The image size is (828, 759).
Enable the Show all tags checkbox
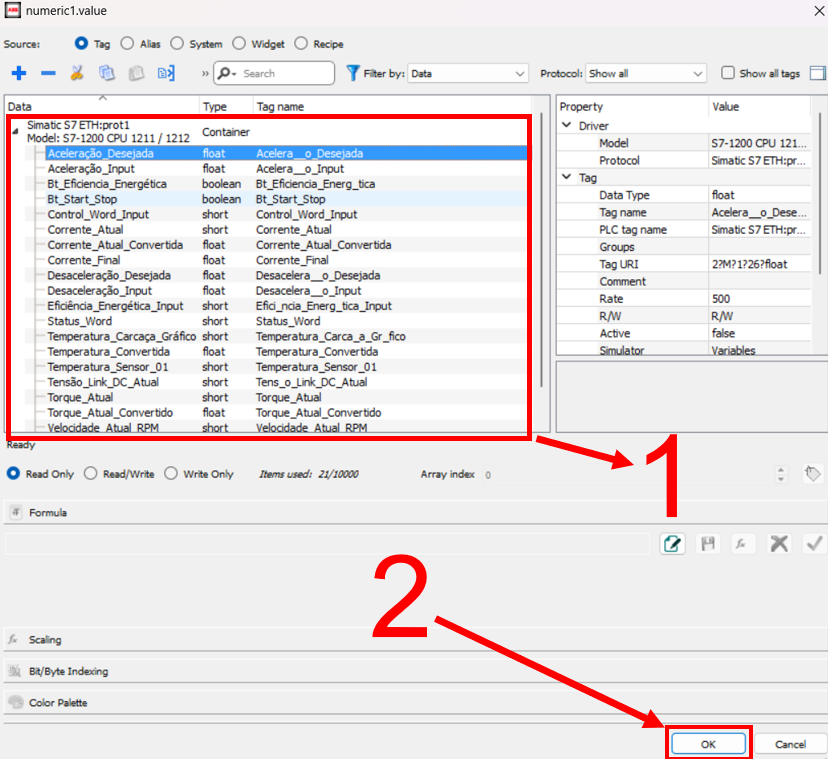tap(728, 73)
